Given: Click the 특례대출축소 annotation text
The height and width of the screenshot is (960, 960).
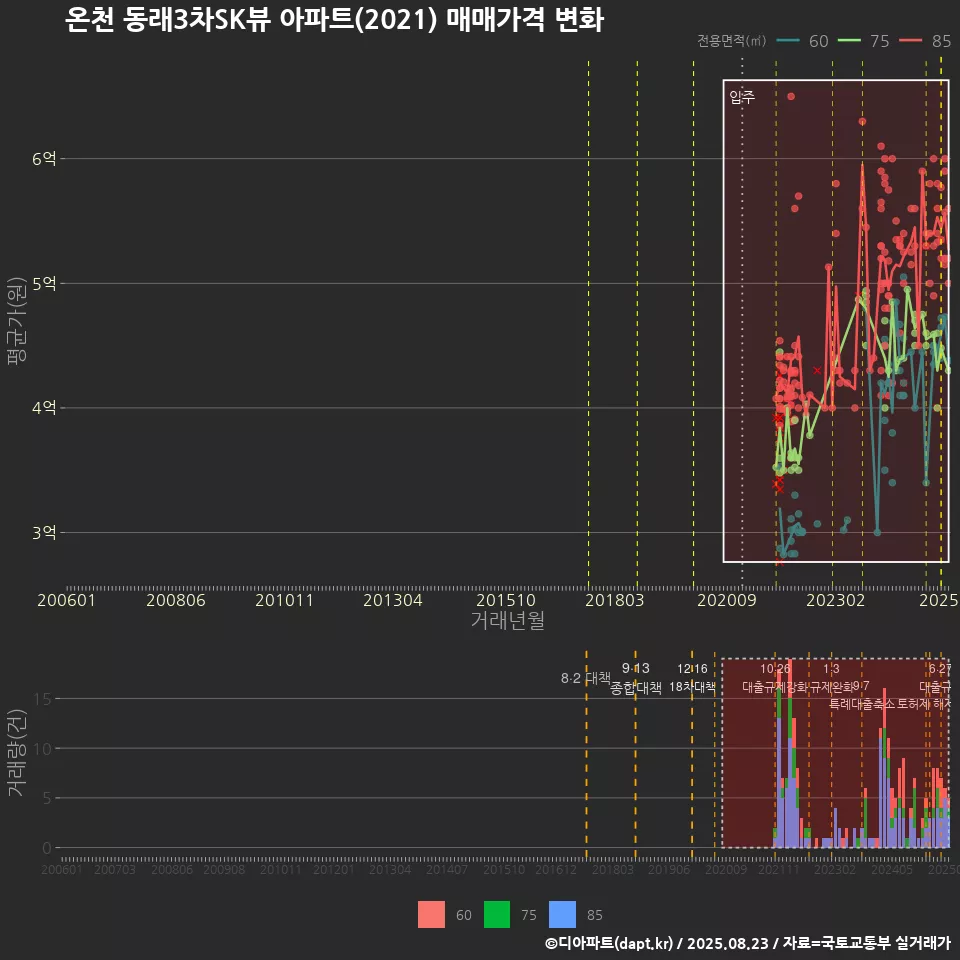Looking at the screenshot, I should pos(862,704).
